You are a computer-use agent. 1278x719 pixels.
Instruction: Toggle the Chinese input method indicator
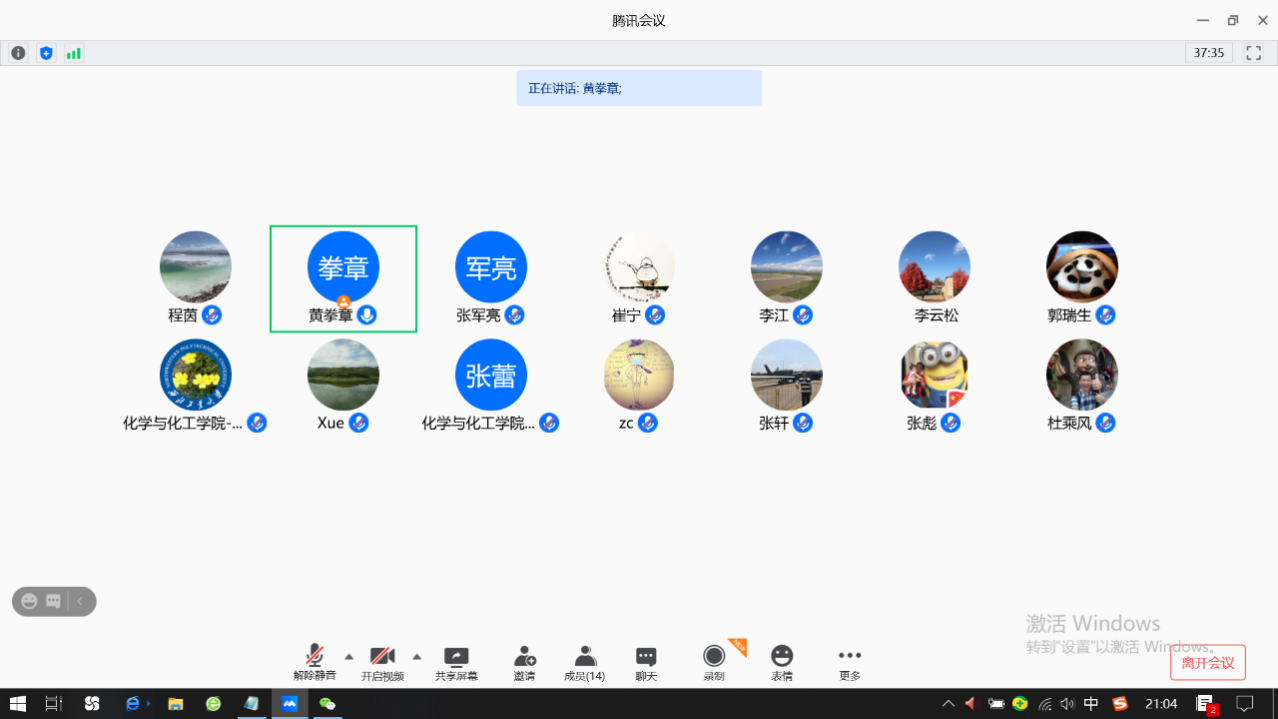coord(1091,704)
